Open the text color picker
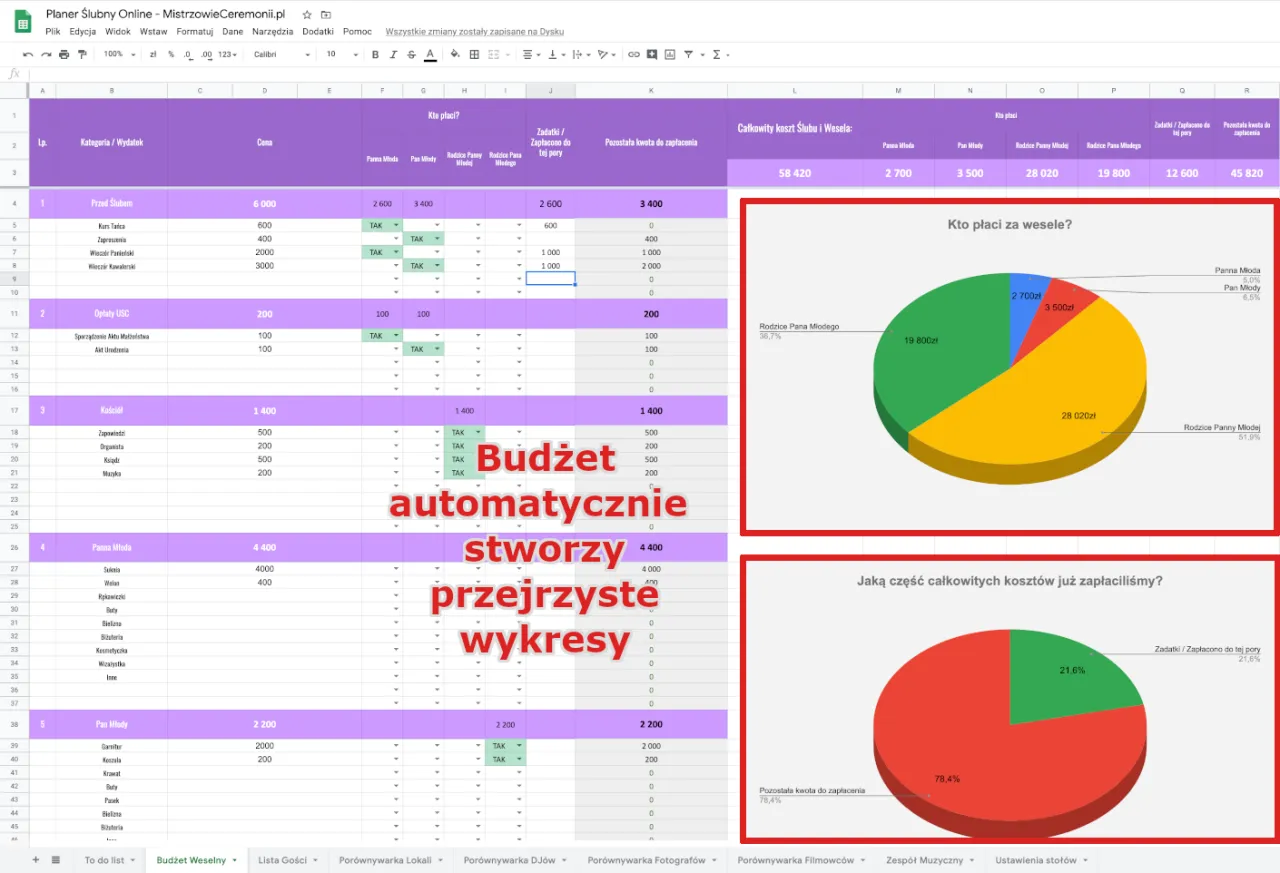Screen dimensions: 1280x873 pyautogui.click(x=428, y=54)
